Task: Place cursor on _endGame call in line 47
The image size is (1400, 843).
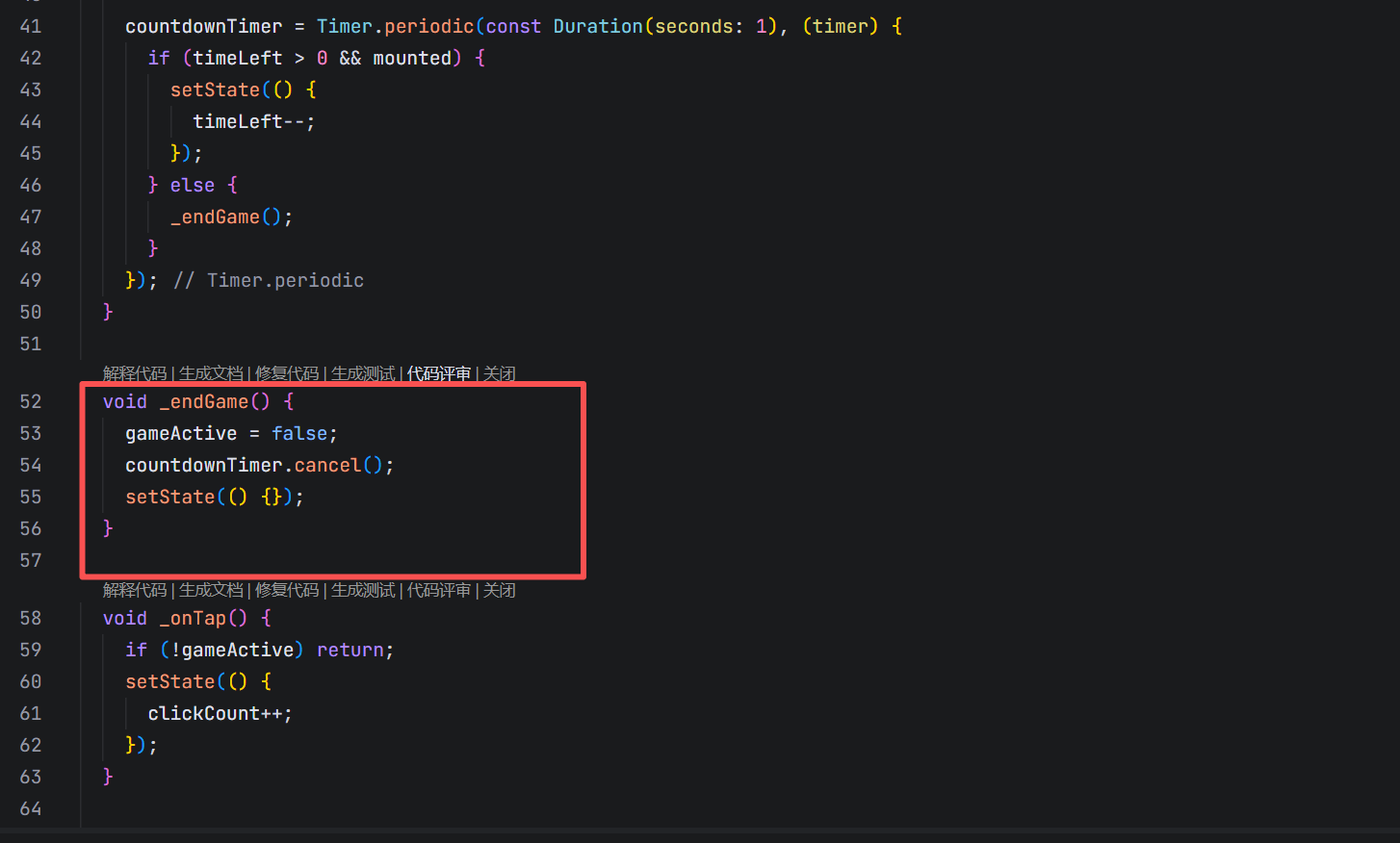Action: coord(216,217)
